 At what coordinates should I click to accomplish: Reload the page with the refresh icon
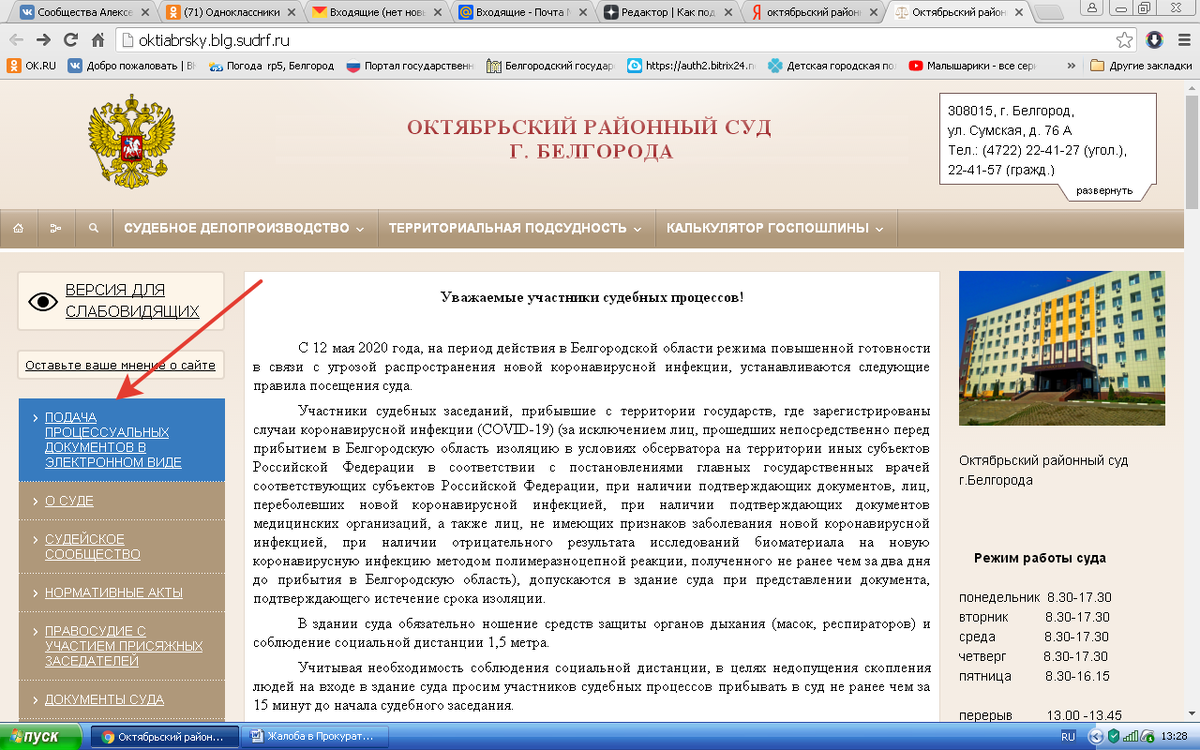coord(69,40)
